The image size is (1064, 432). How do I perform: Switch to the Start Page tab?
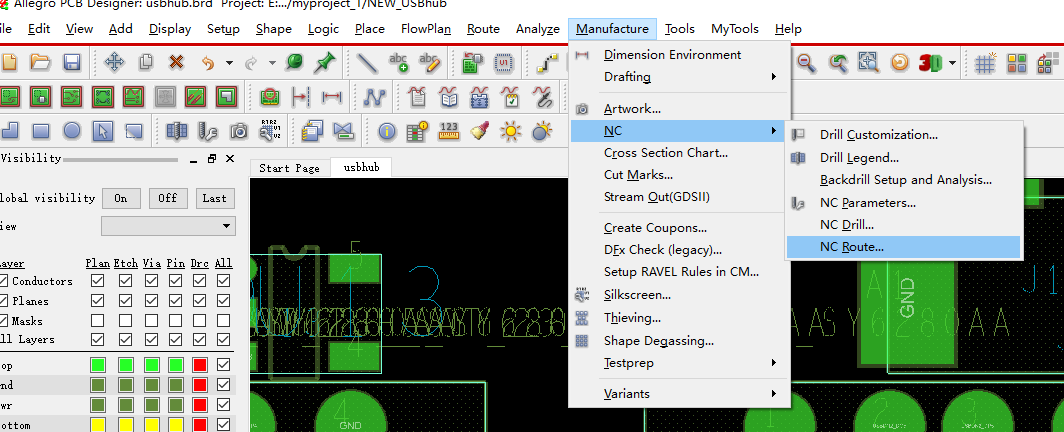click(x=289, y=168)
